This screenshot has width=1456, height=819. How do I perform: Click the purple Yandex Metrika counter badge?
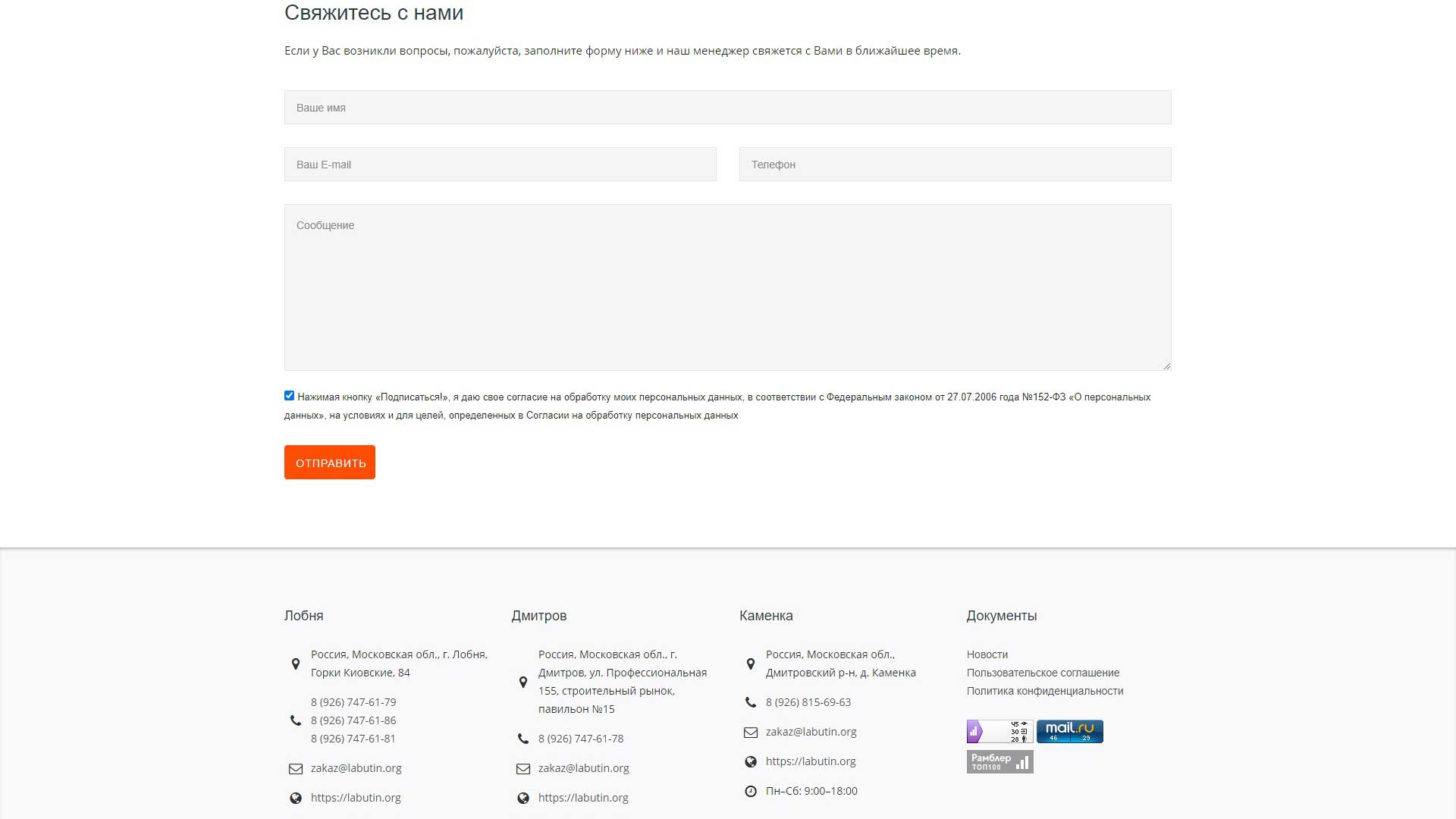click(x=999, y=732)
